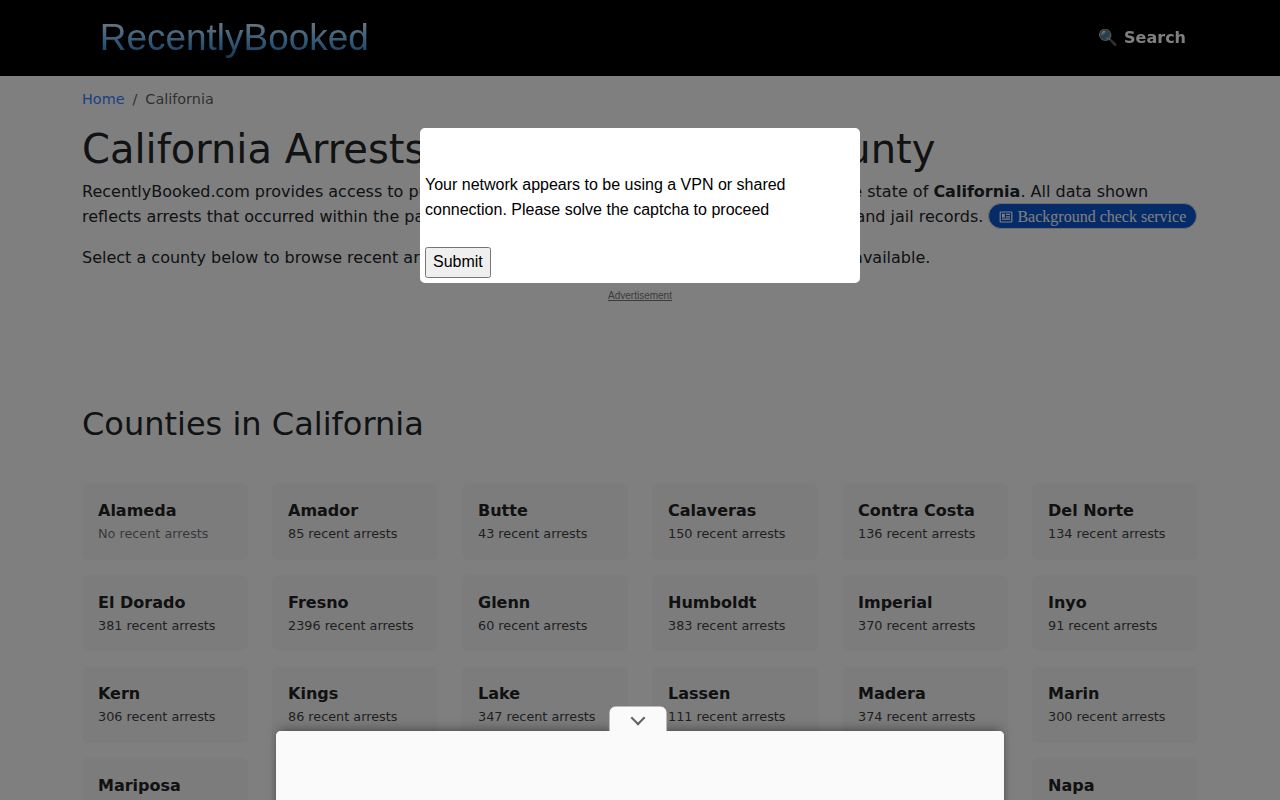
Task: Open Contra Costa county card
Action: coord(925,521)
